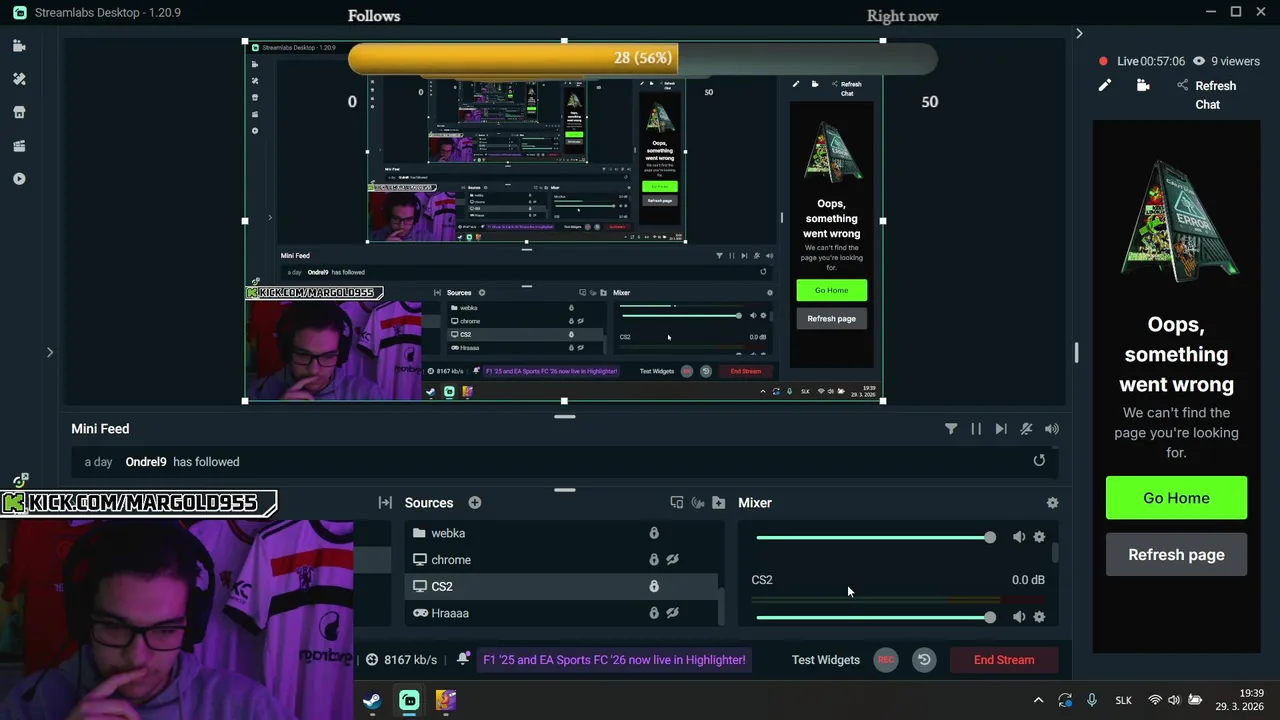Click the microphone tray icon
The height and width of the screenshot is (720, 1280).
pos(1092,700)
